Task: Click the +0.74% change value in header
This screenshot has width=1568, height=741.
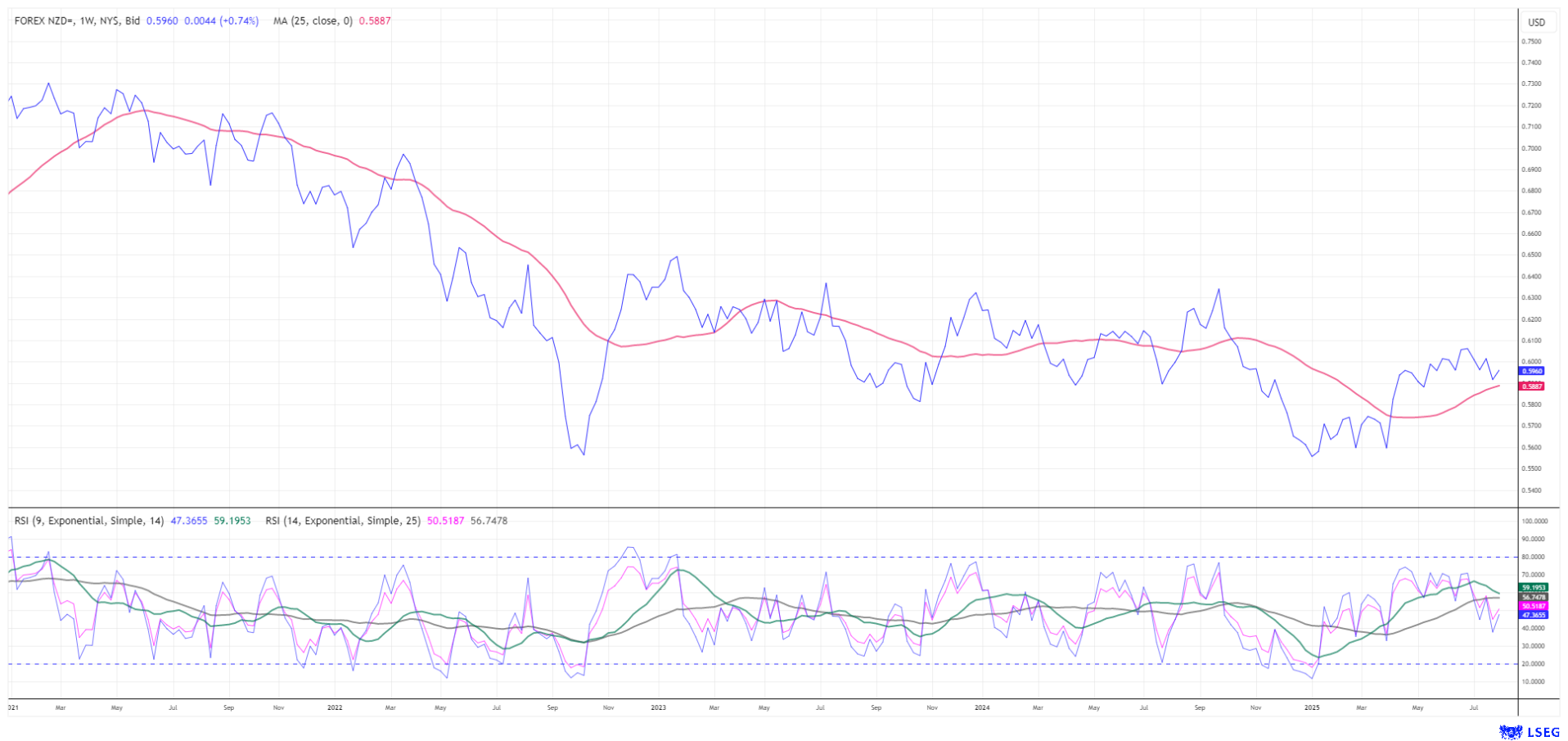Action: tap(241, 21)
